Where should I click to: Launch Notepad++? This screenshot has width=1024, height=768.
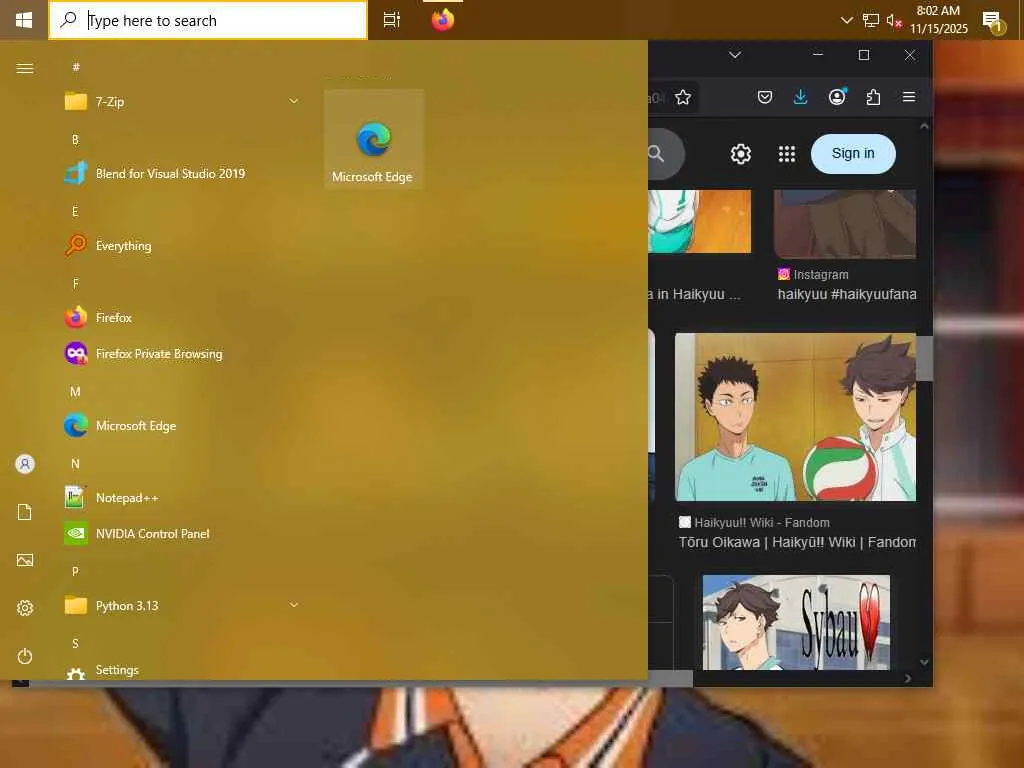coord(182,498)
